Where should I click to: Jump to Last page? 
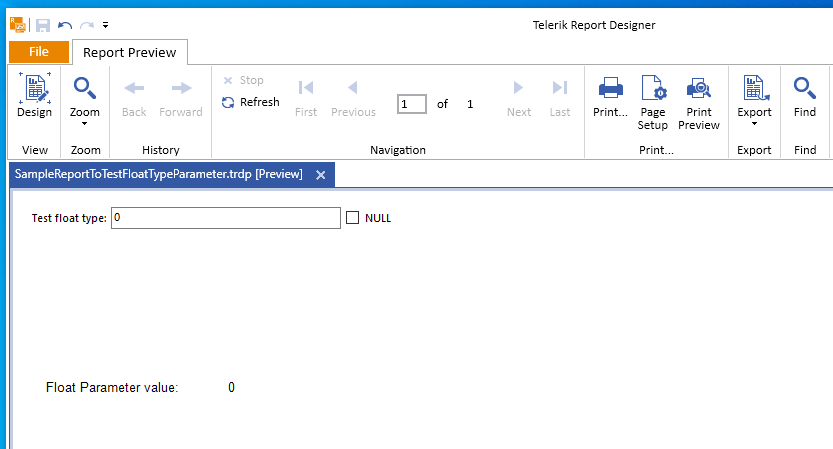560,99
